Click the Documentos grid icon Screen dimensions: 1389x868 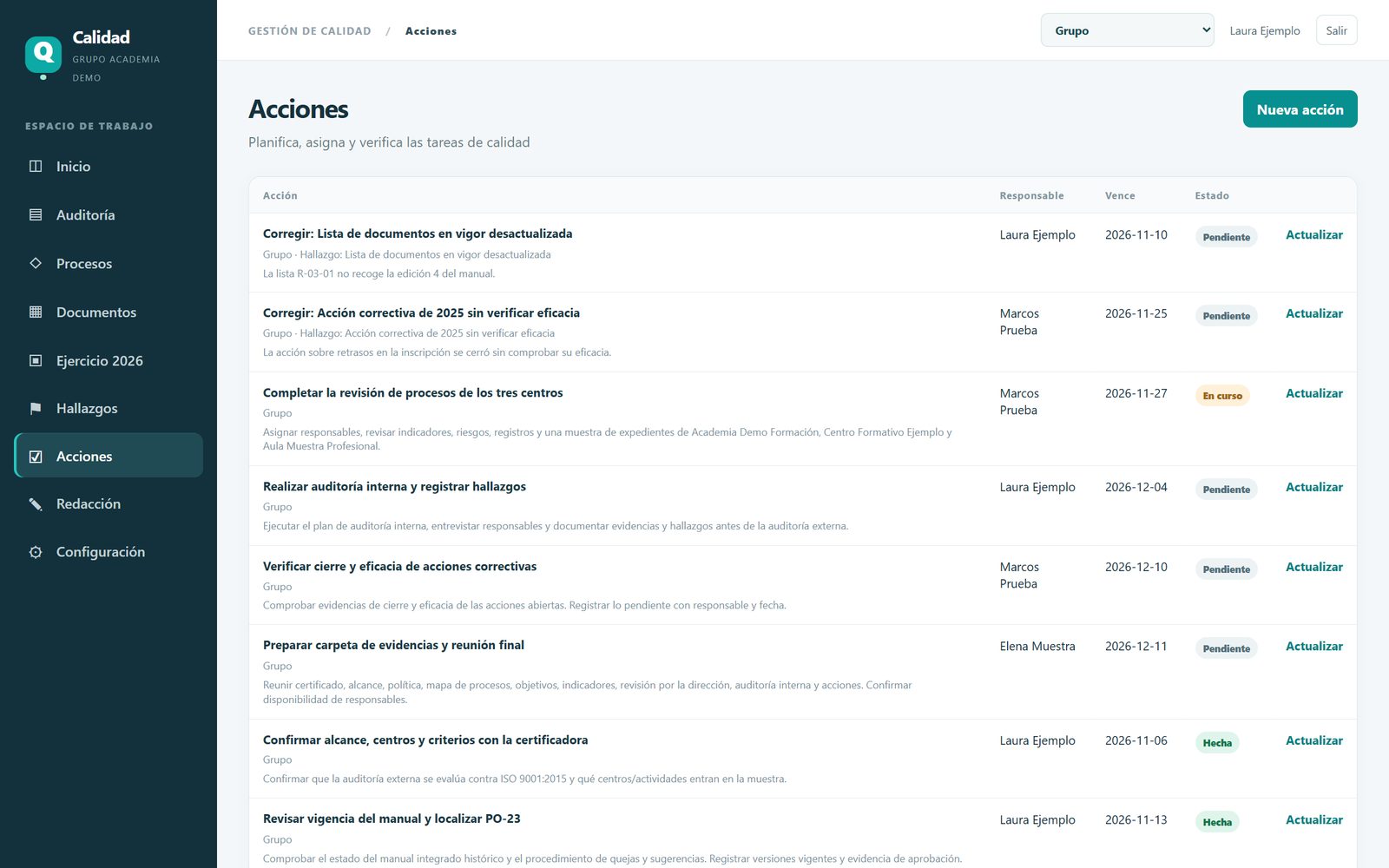tap(36, 312)
